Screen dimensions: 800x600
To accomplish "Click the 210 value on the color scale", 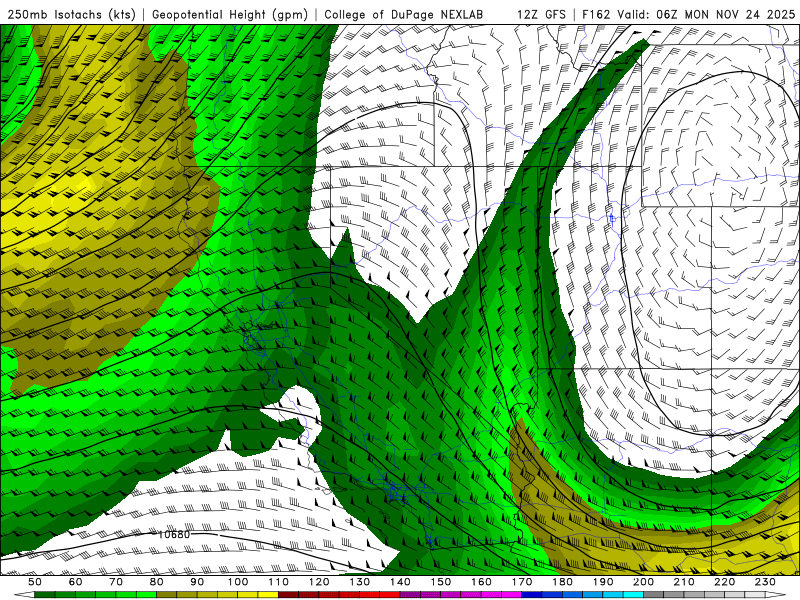I will point(684,582).
